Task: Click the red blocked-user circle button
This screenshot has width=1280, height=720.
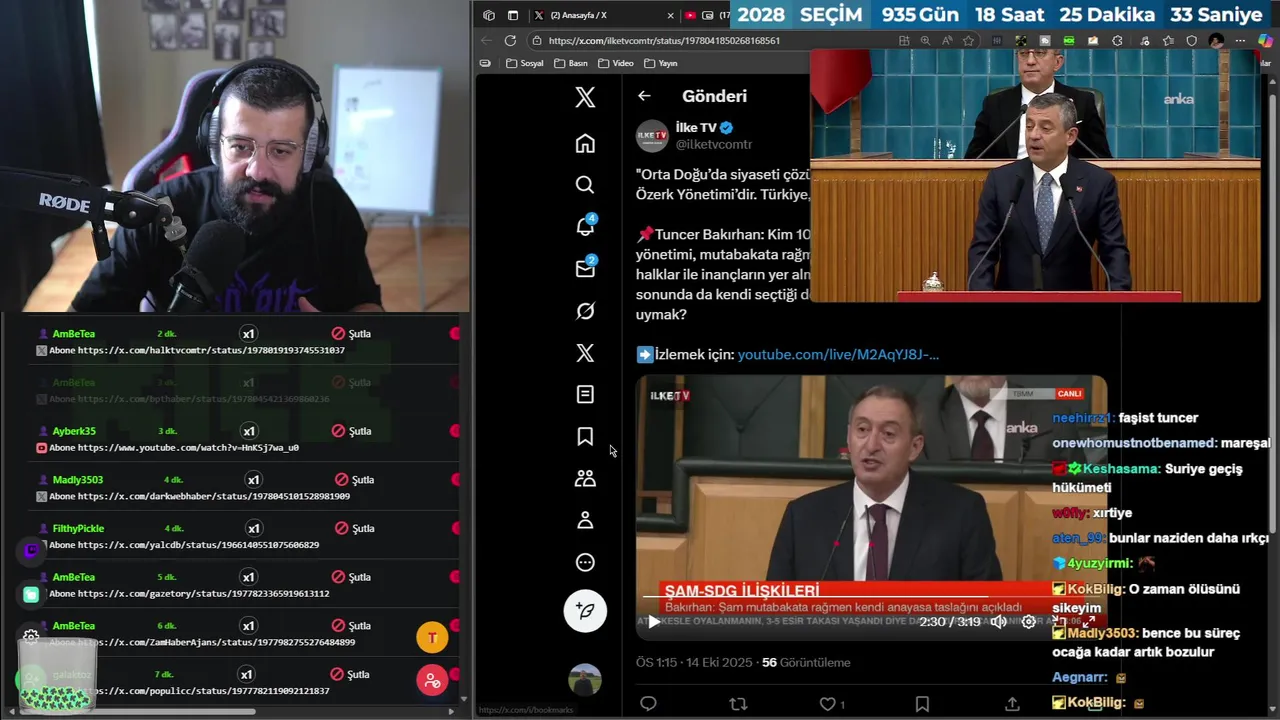Action: 432,681
